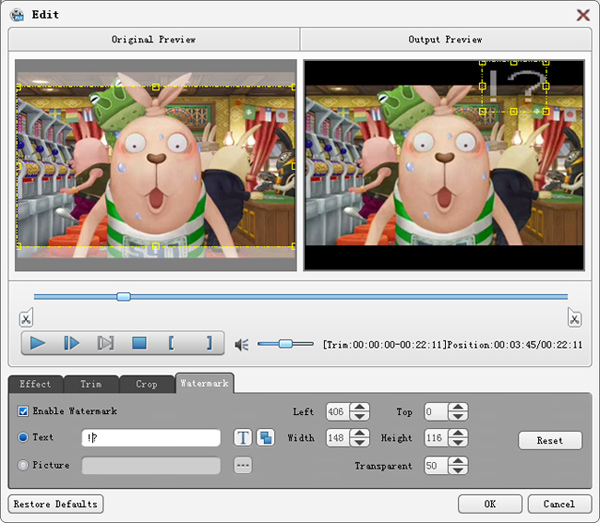
Task: Decrease the Width value with down arrow
Action: click(x=359, y=442)
